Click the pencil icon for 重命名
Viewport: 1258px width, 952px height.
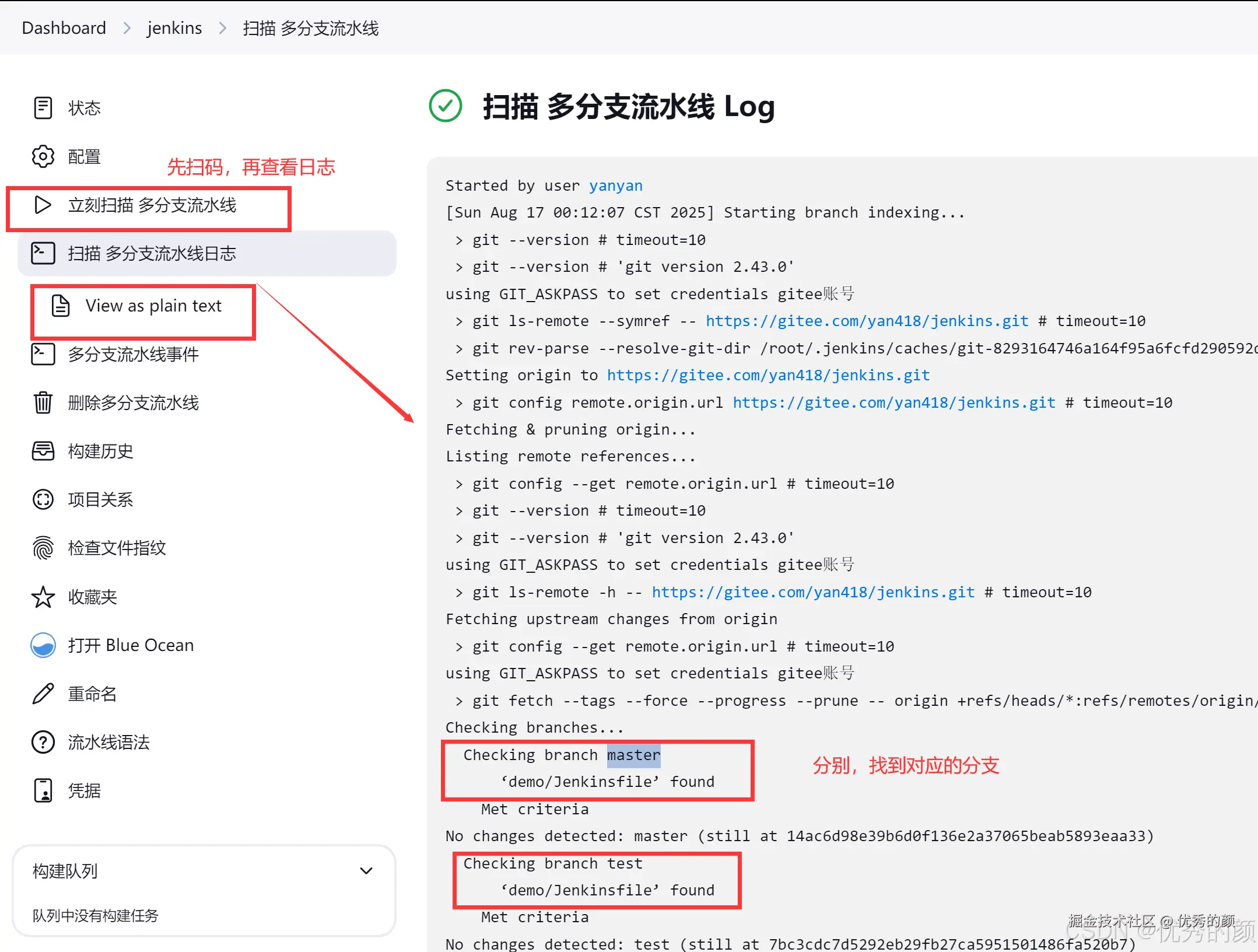coord(43,694)
